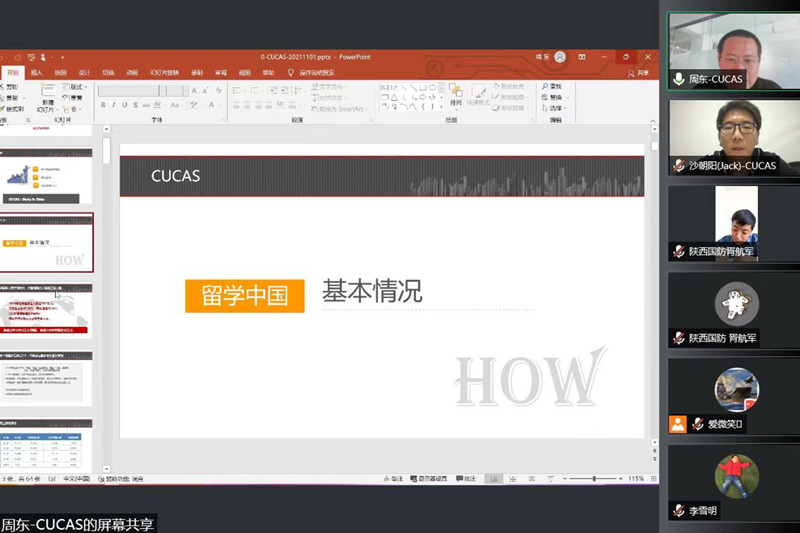The height and width of the screenshot is (533, 800).
Task: Switch to the 插入 ribbon tab
Action: pos(37,73)
